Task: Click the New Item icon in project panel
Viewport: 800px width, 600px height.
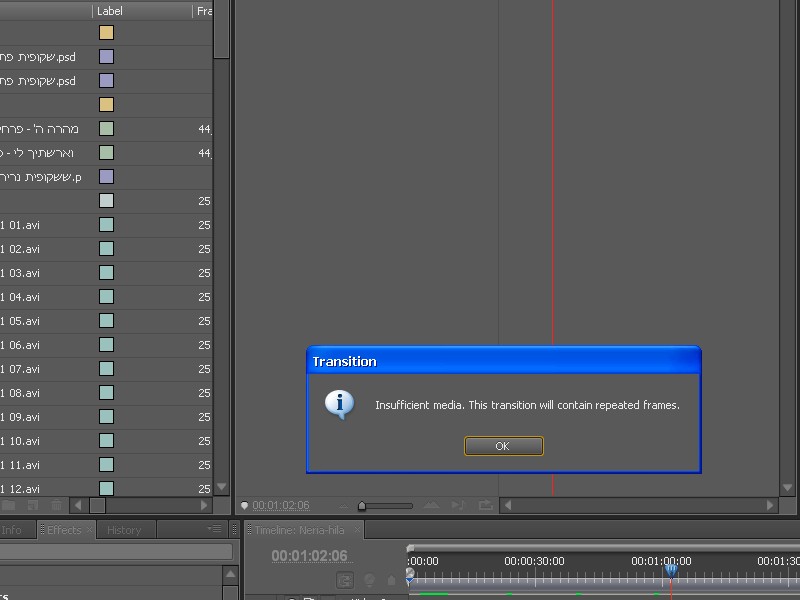Action: [x=34, y=506]
